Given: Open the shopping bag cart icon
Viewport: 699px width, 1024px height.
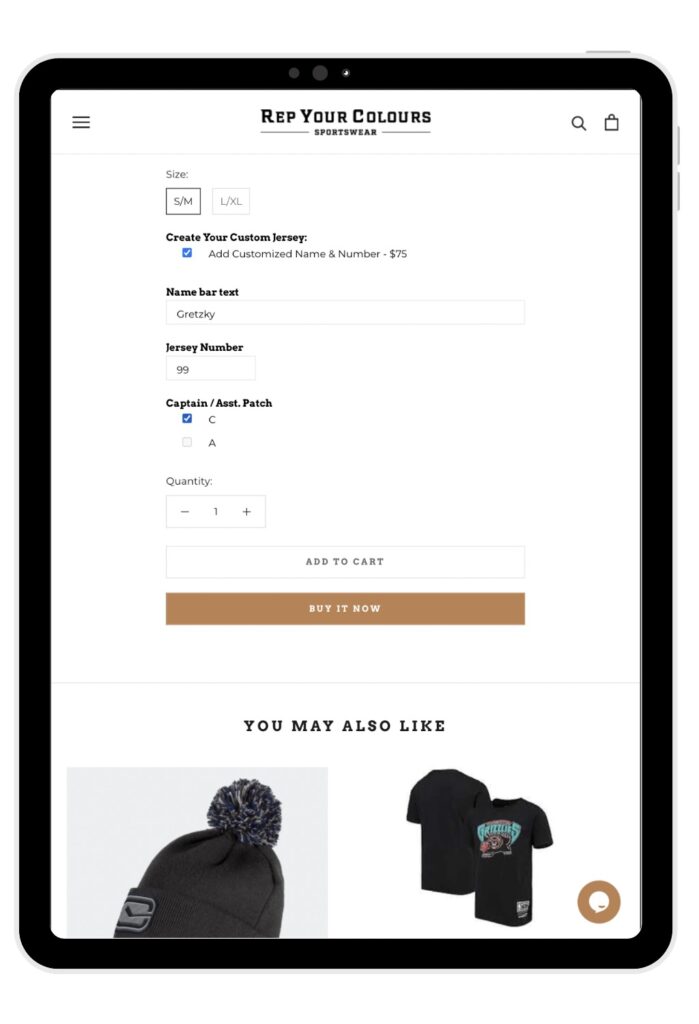Looking at the screenshot, I should pyautogui.click(x=611, y=122).
